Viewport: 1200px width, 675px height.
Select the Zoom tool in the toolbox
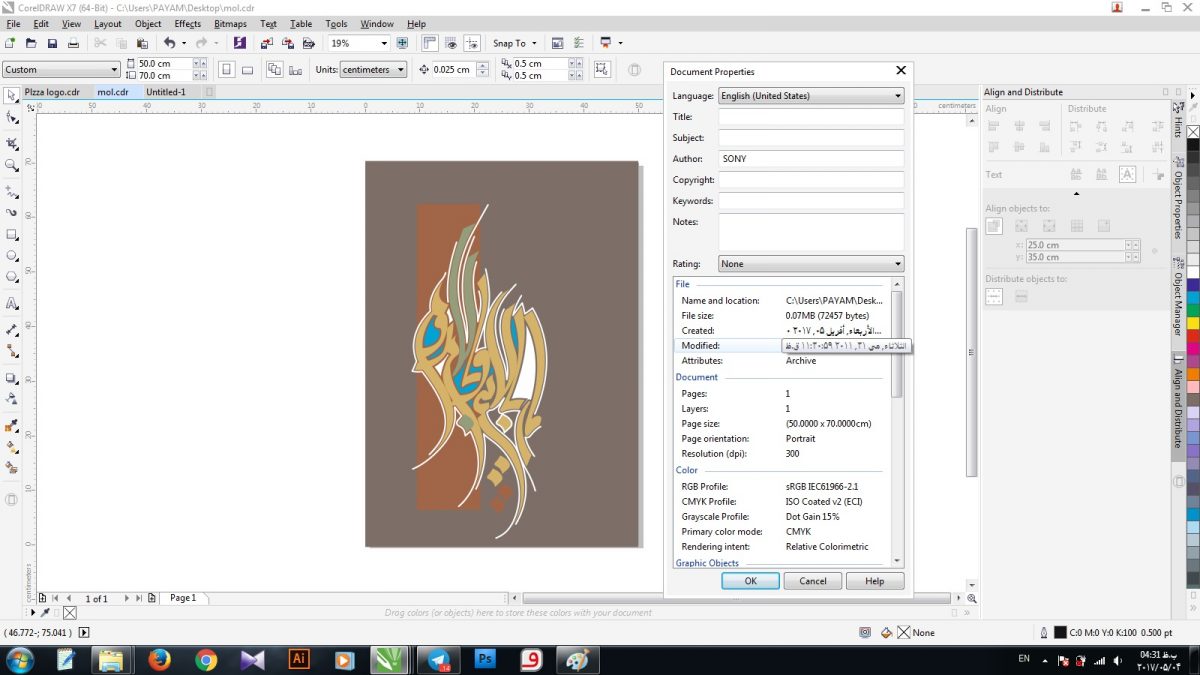tap(12, 166)
